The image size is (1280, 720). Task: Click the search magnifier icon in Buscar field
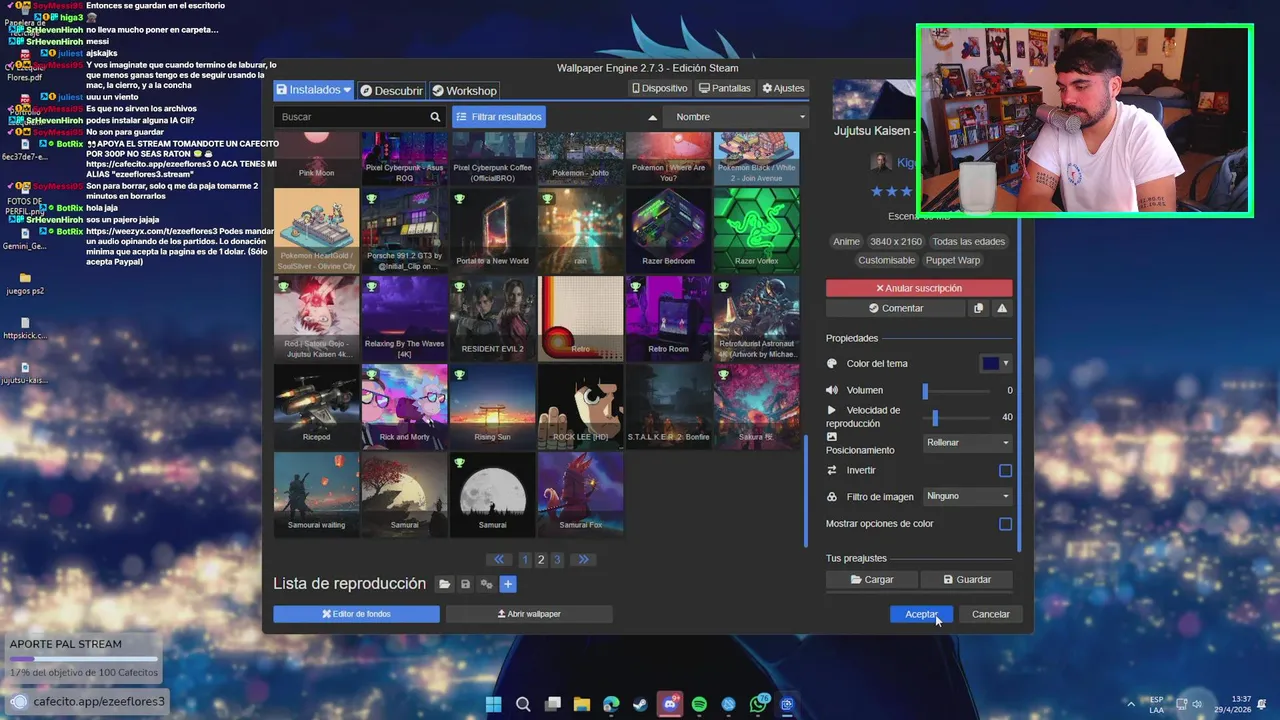click(x=435, y=117)
